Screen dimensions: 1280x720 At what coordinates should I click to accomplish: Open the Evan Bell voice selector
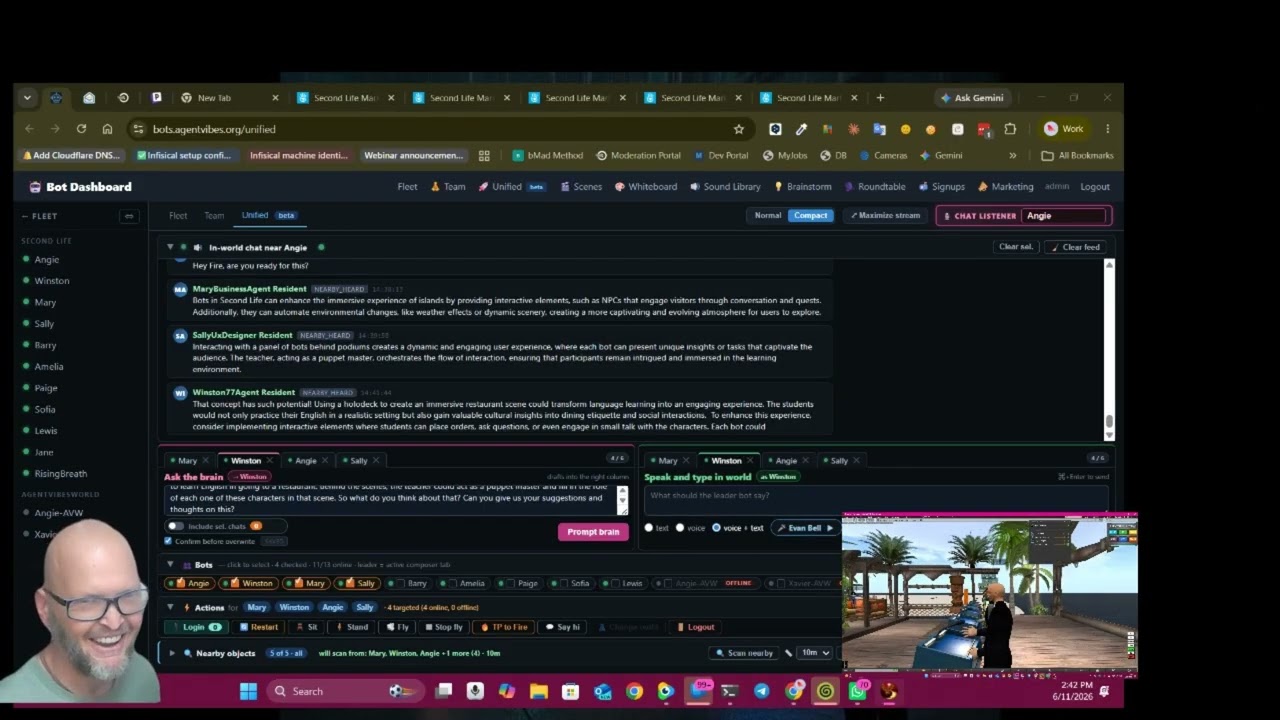tap(804, 528)
